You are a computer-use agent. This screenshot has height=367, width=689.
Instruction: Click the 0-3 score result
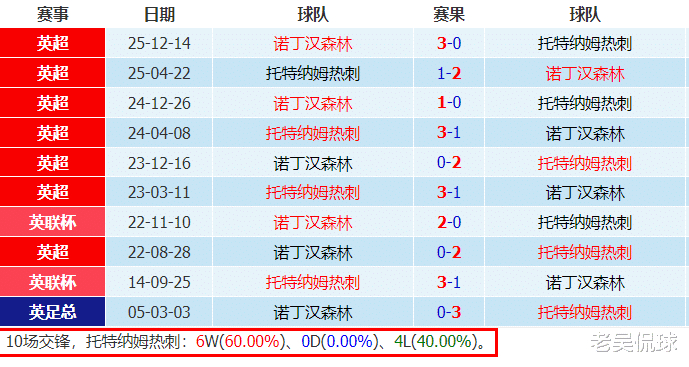click(449, 312)
